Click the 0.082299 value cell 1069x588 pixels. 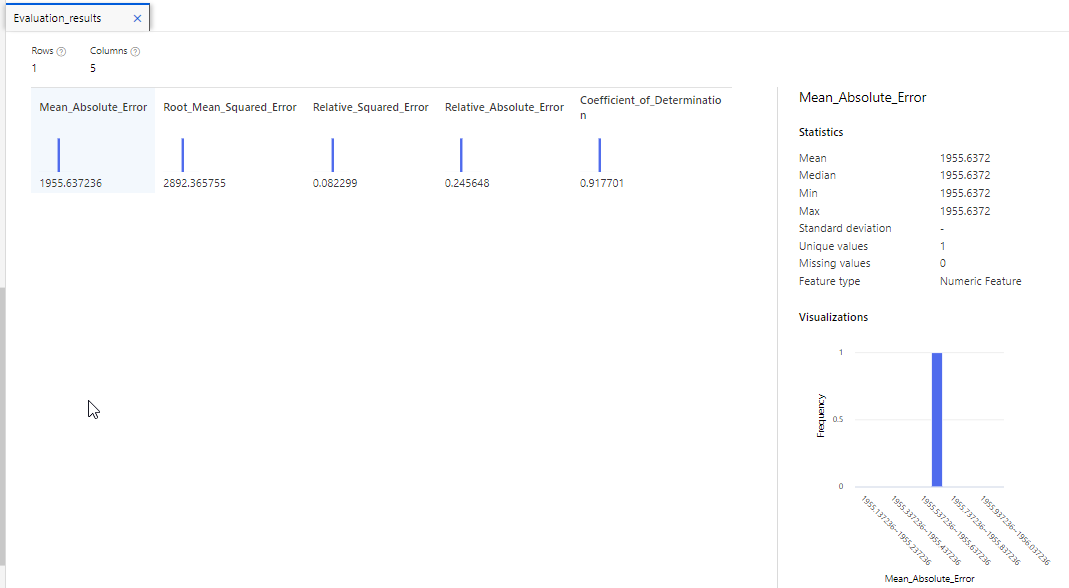[334, 184]
